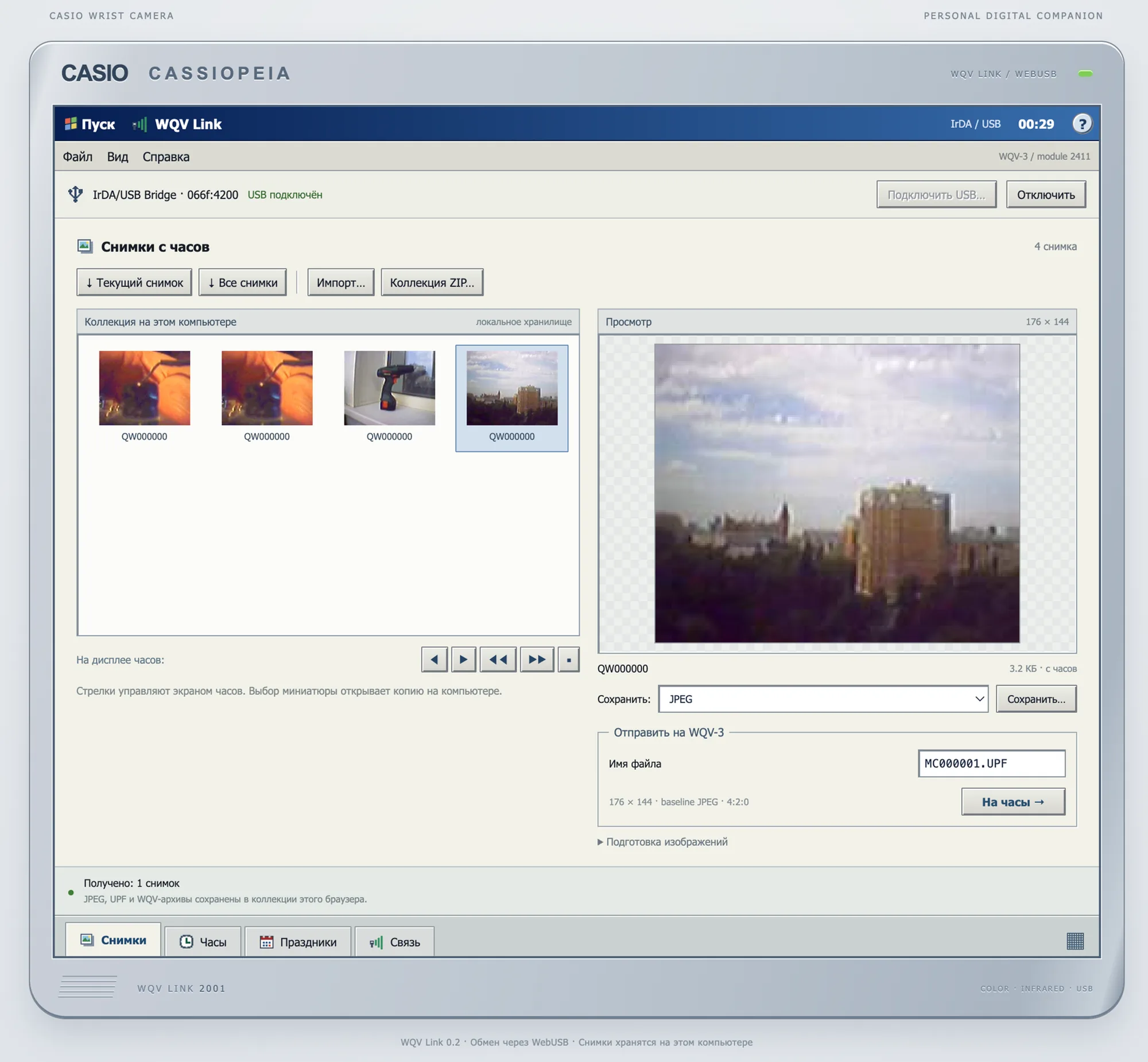The image size is (1148, 1062).
Task: Click the Все снимки download button
Action: point(242,282)
